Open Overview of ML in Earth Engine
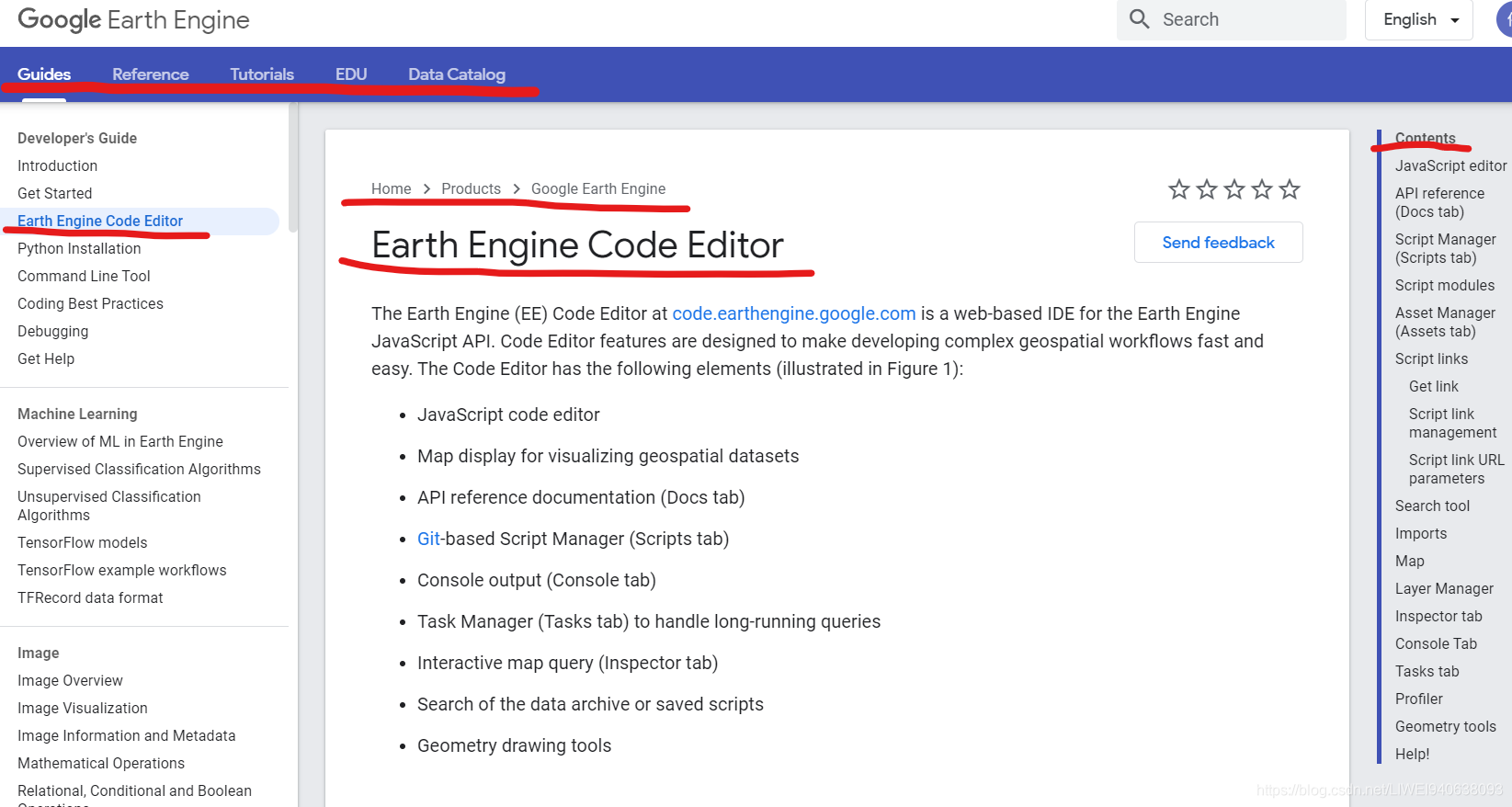The height and width of the screenshot is (807, 1512). coord(120,441)
